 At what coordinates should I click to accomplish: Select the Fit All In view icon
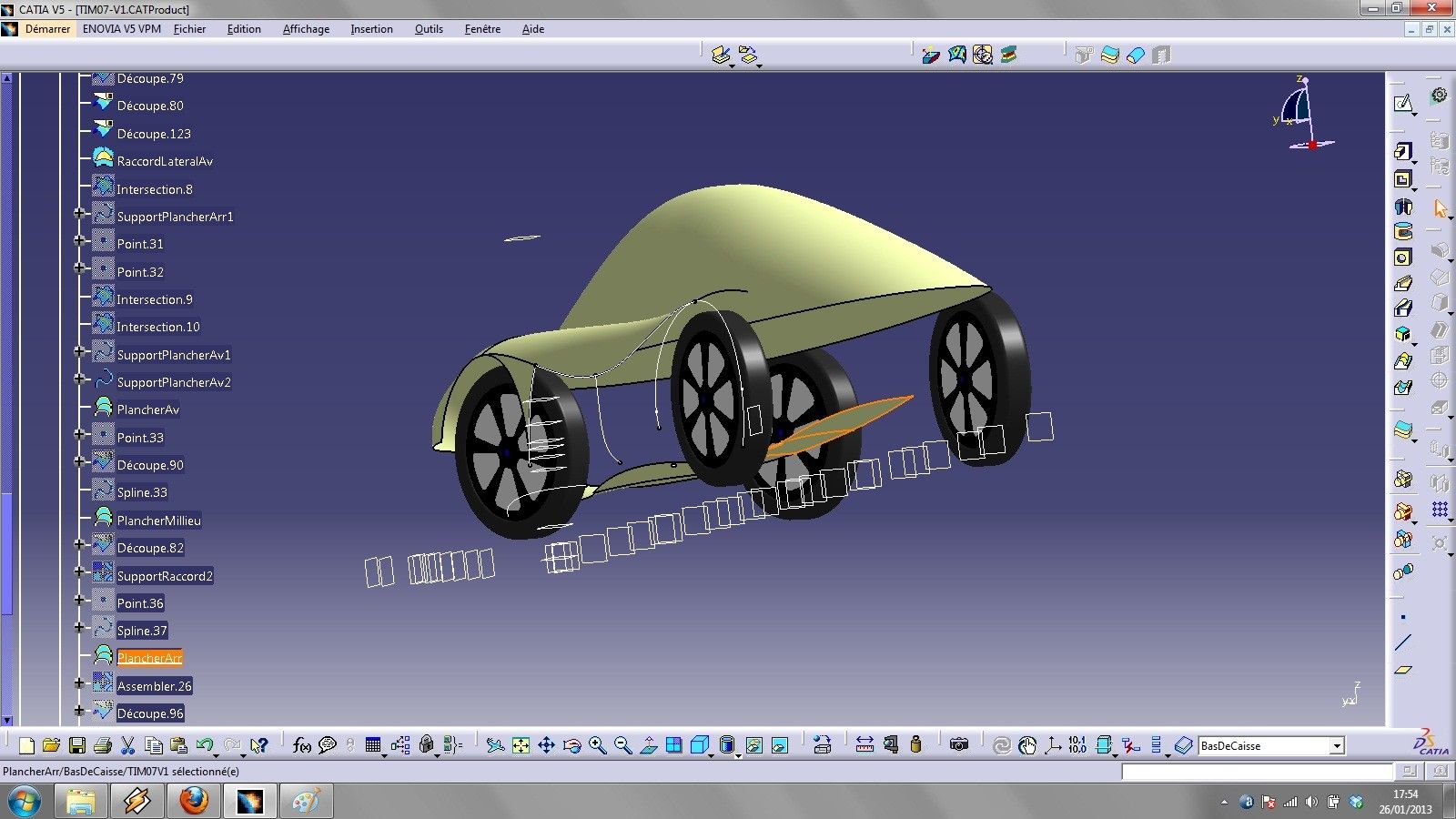pos(521,746)
